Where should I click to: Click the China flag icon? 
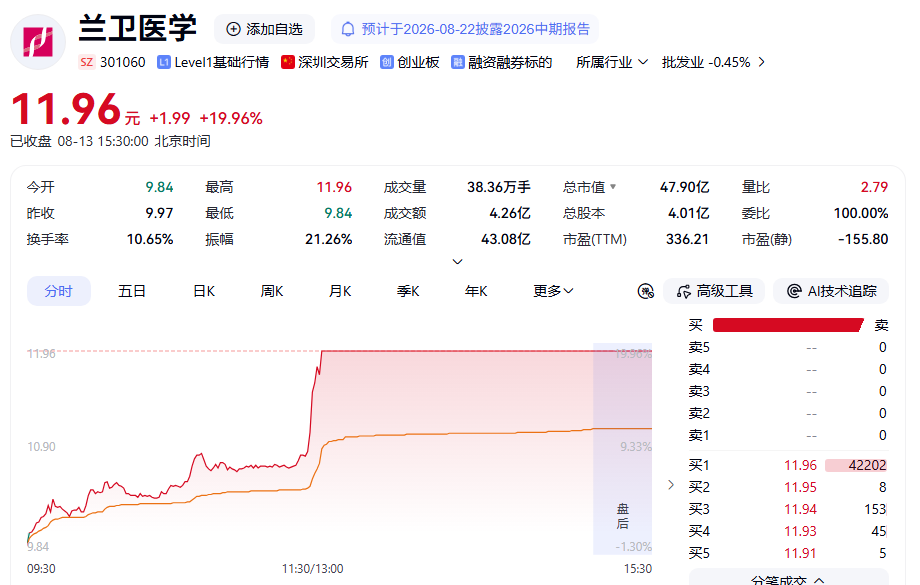click(288, 62)
